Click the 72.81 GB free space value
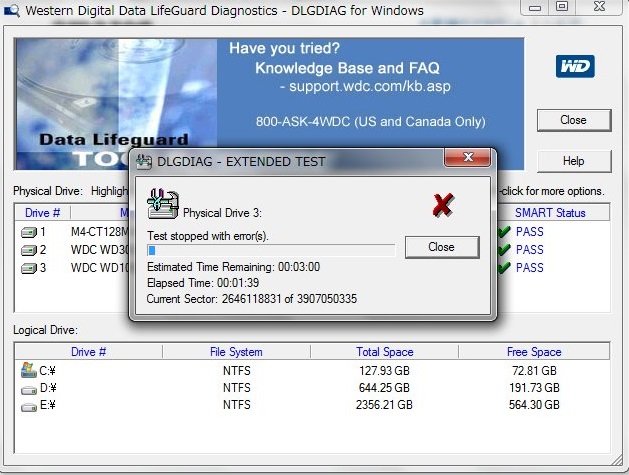 pos(534,371)
